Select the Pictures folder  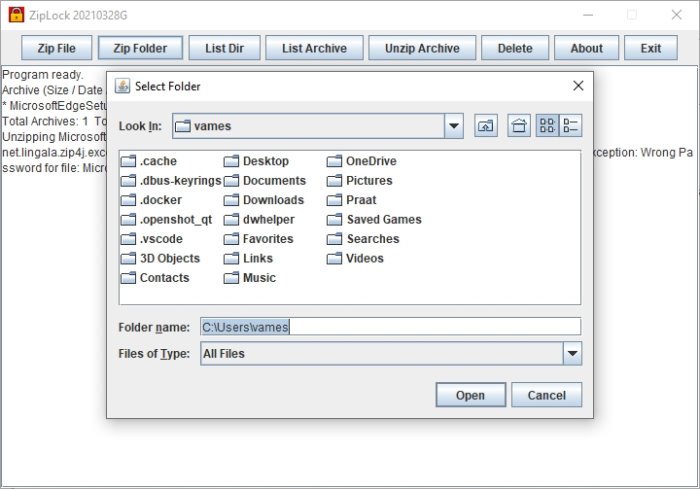click(x=359, y=180)
